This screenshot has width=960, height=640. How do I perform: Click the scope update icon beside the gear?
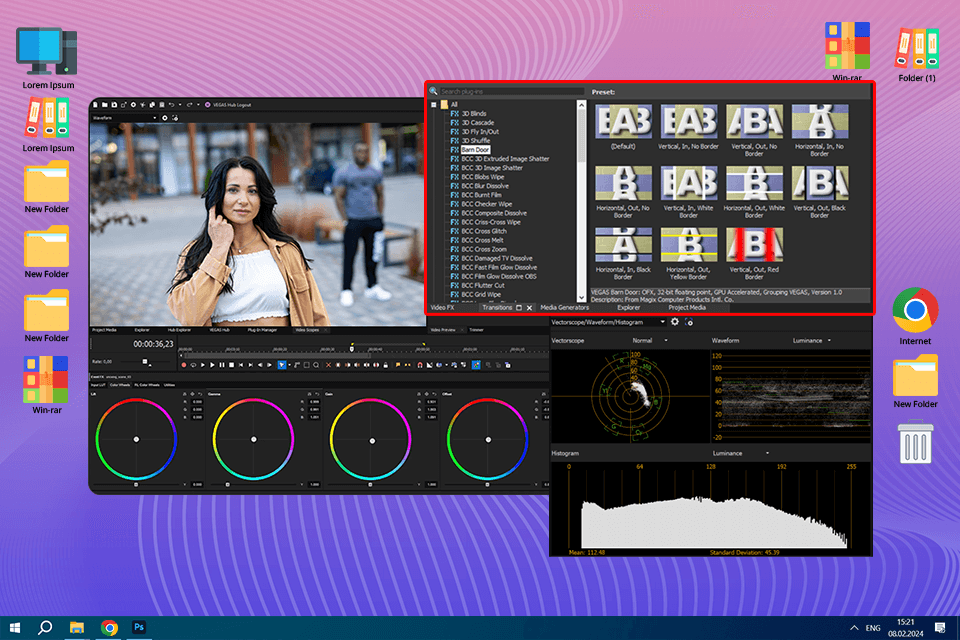689,322
